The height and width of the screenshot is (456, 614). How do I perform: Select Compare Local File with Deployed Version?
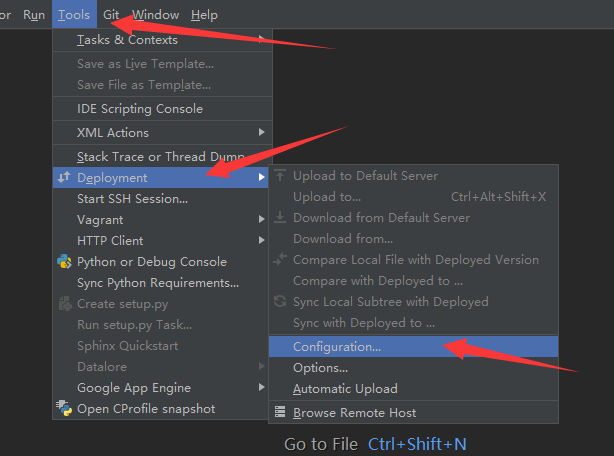click(x=414, y=260)
